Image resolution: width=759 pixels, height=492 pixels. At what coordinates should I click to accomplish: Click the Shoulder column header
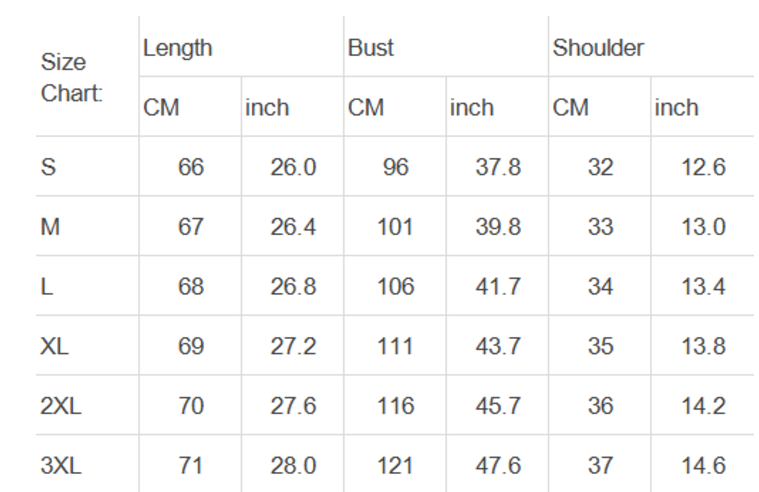pos(598,47)
